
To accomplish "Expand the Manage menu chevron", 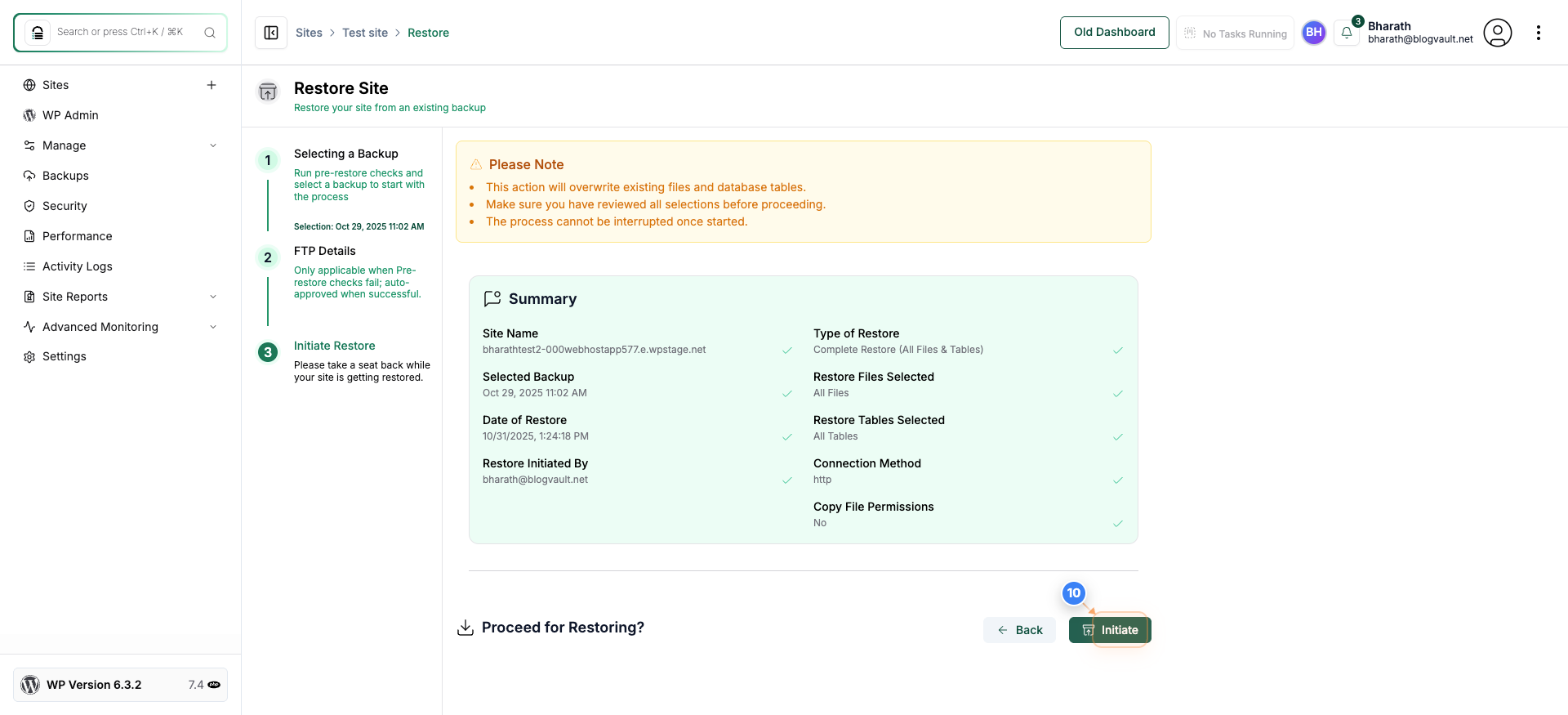I will click(x=213, y=145).
